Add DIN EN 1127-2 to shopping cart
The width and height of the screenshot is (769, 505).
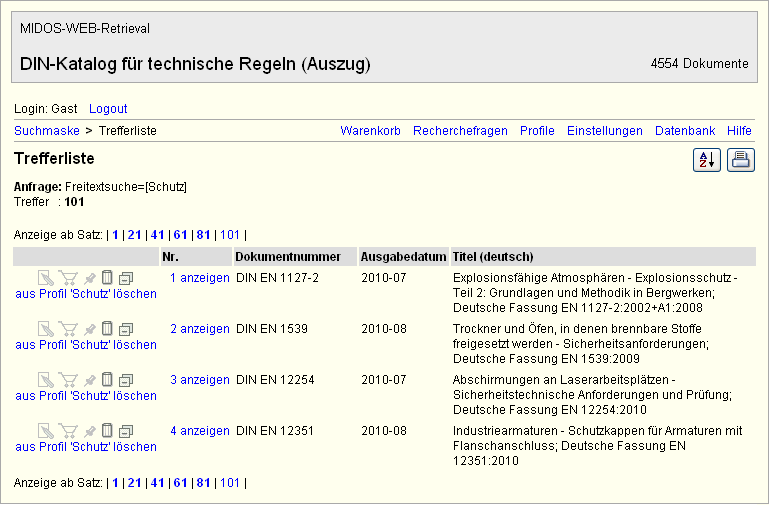click(68, 278)
